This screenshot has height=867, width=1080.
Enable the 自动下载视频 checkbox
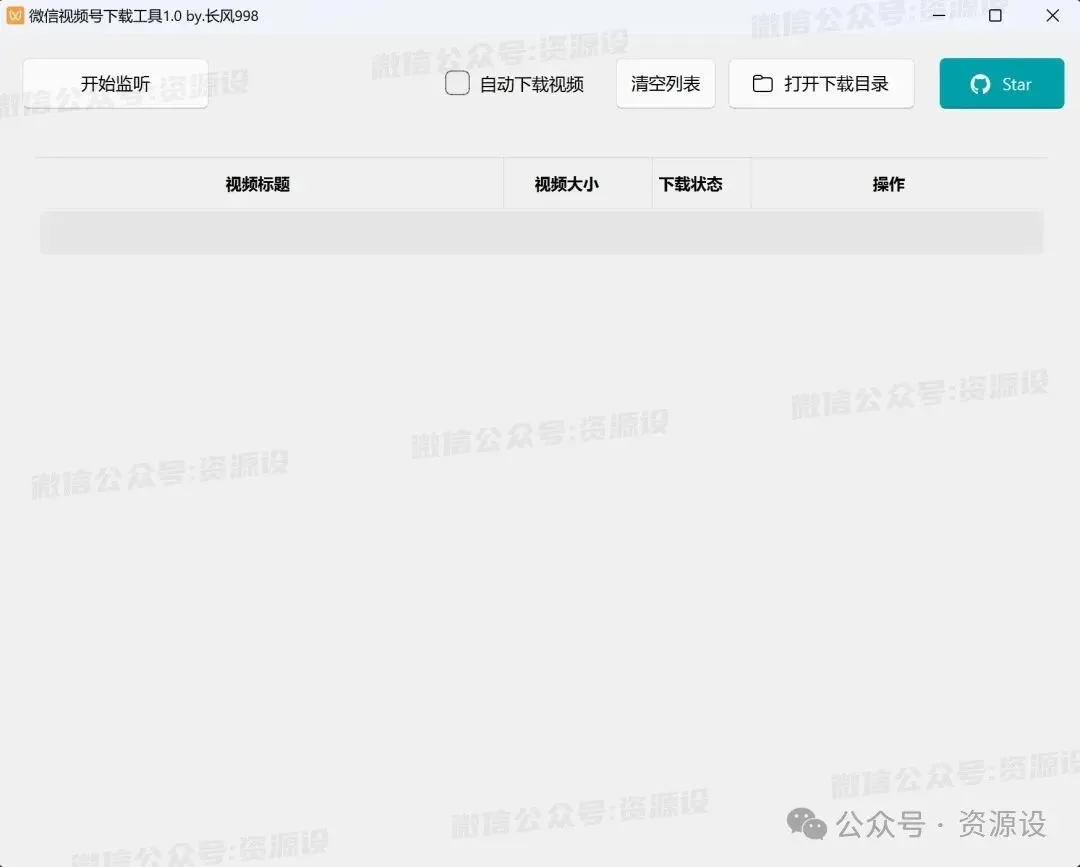(x=457, y=83)
